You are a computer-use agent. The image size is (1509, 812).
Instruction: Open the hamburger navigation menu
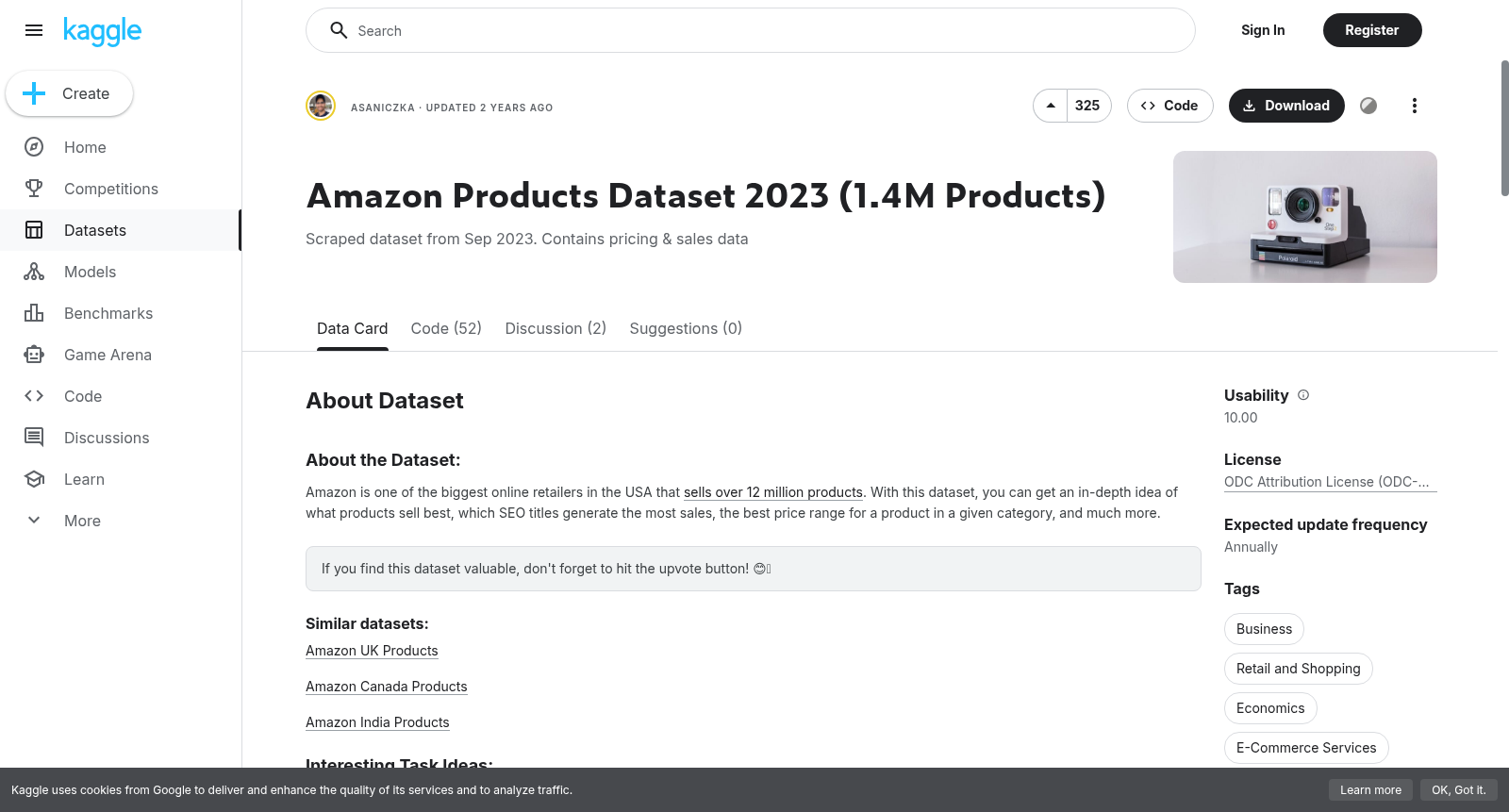[x=34, y=30]
